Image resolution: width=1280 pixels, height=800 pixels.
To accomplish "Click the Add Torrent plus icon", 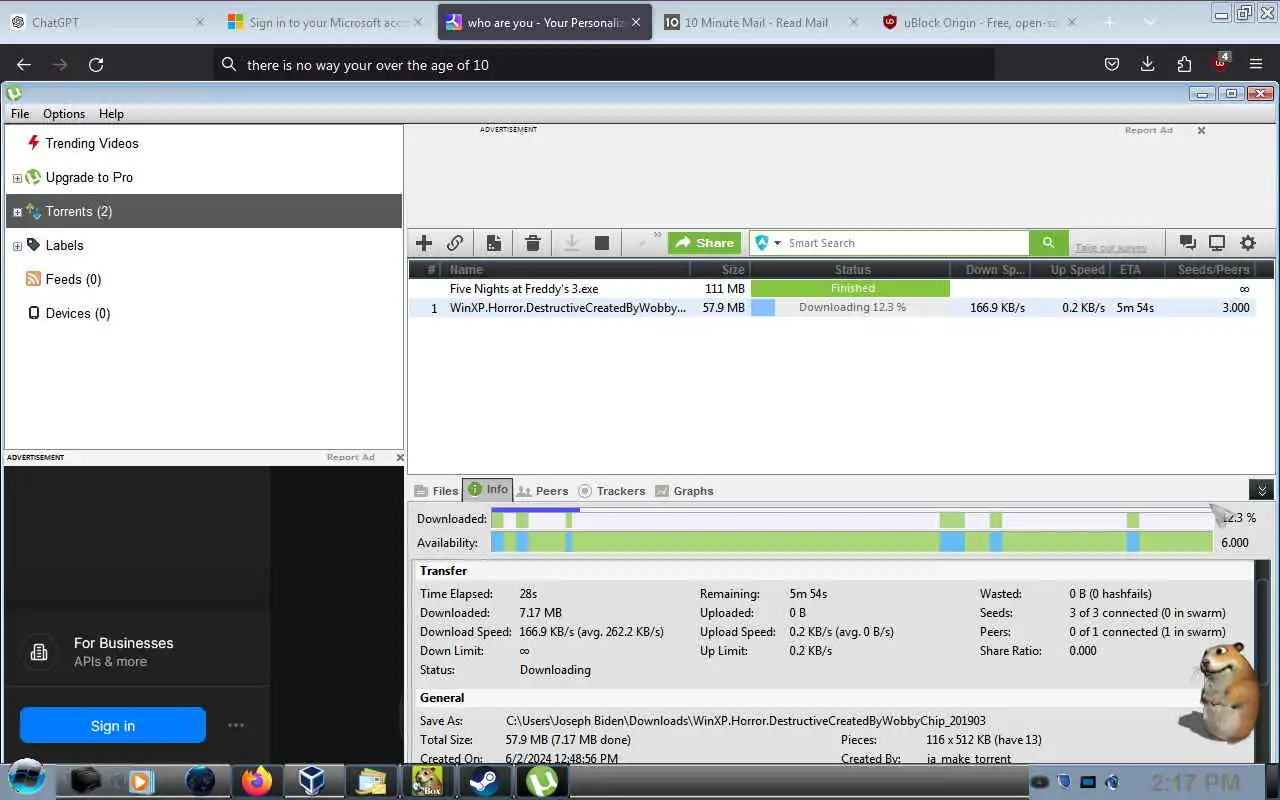I will [x=424, y=243].
